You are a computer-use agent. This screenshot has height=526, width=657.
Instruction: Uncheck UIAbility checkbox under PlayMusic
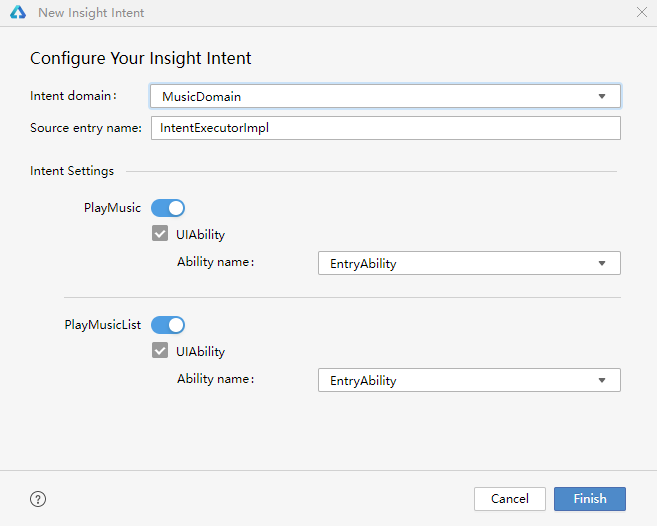[160, 234]
